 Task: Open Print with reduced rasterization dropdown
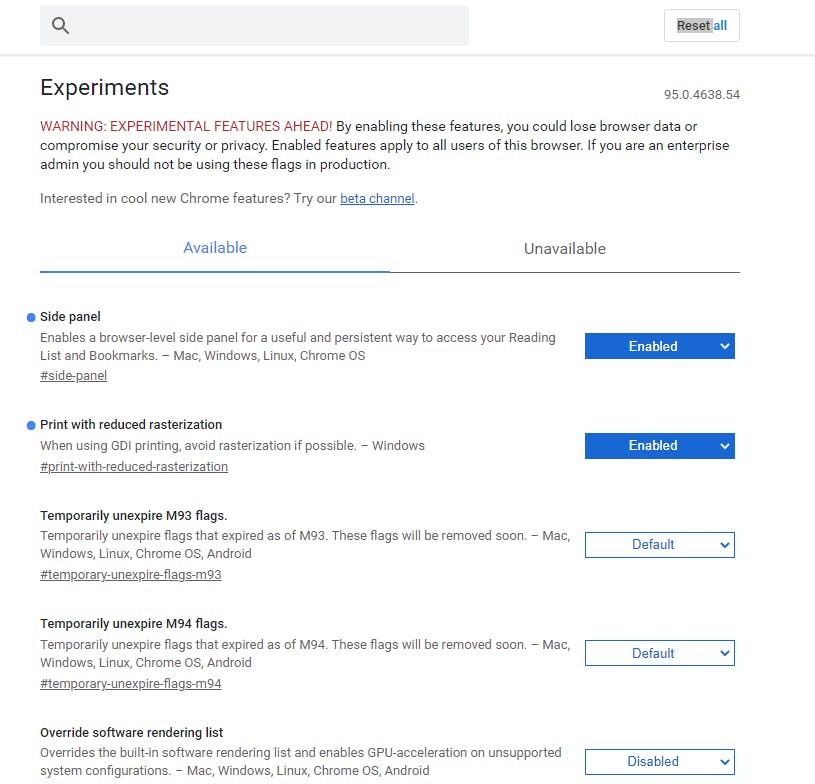659,445
